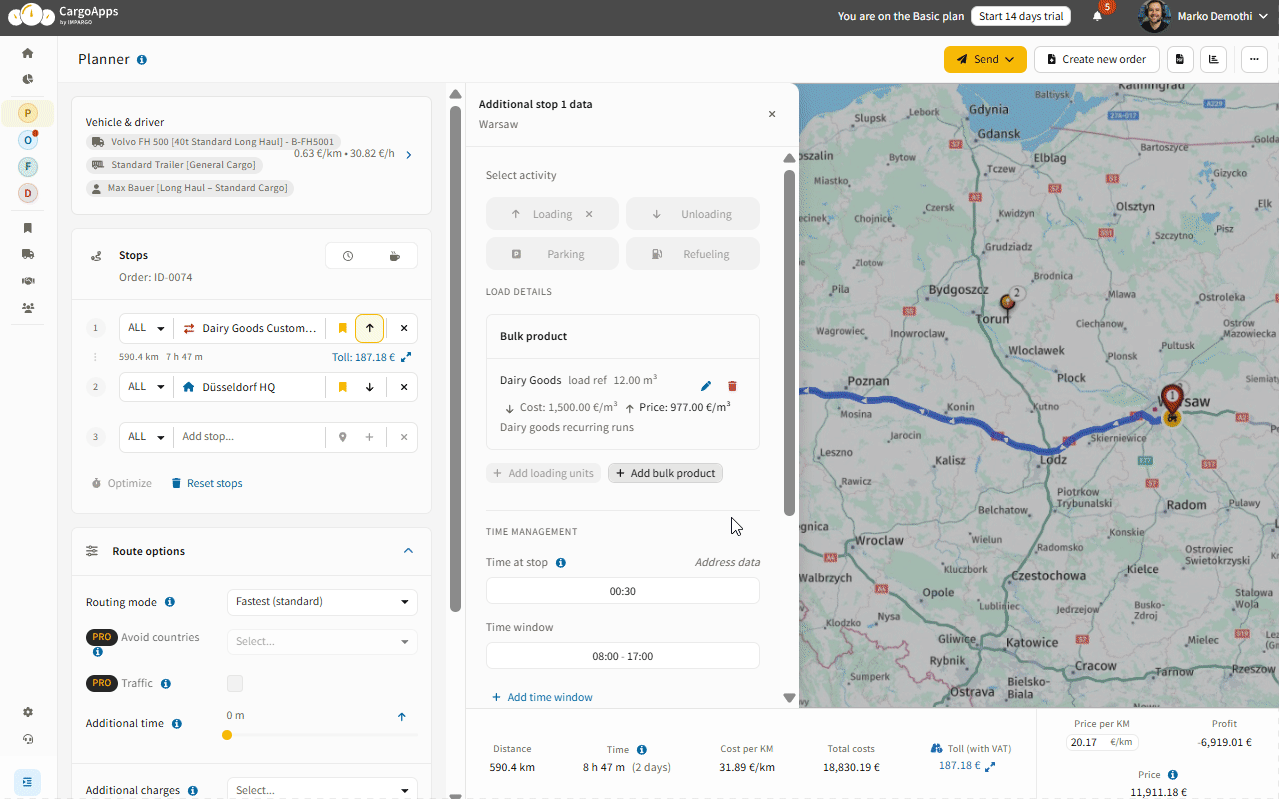The width and height of the screenshot is (1279, 799).
Task: Click Create new order button
Action: pyautogui.click(x=1096, y=59)
